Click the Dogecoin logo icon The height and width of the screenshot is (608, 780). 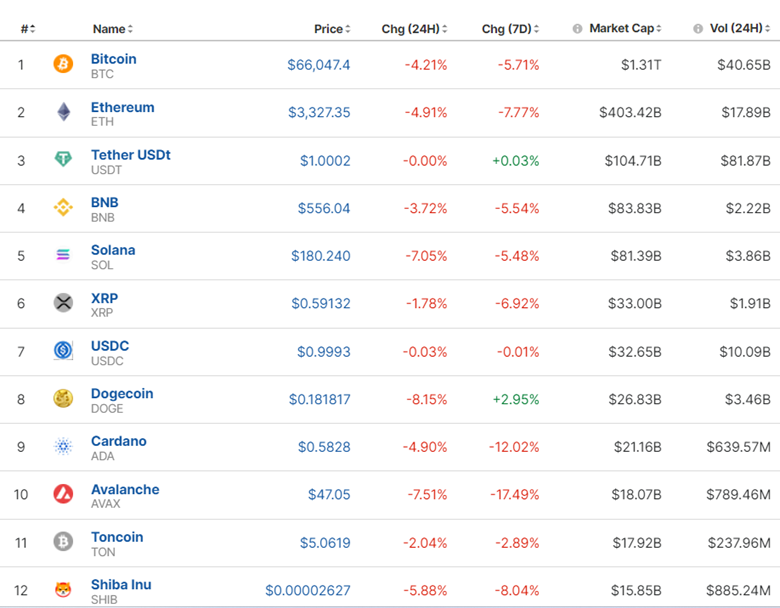pyautogui.click(x=63, y=399)
